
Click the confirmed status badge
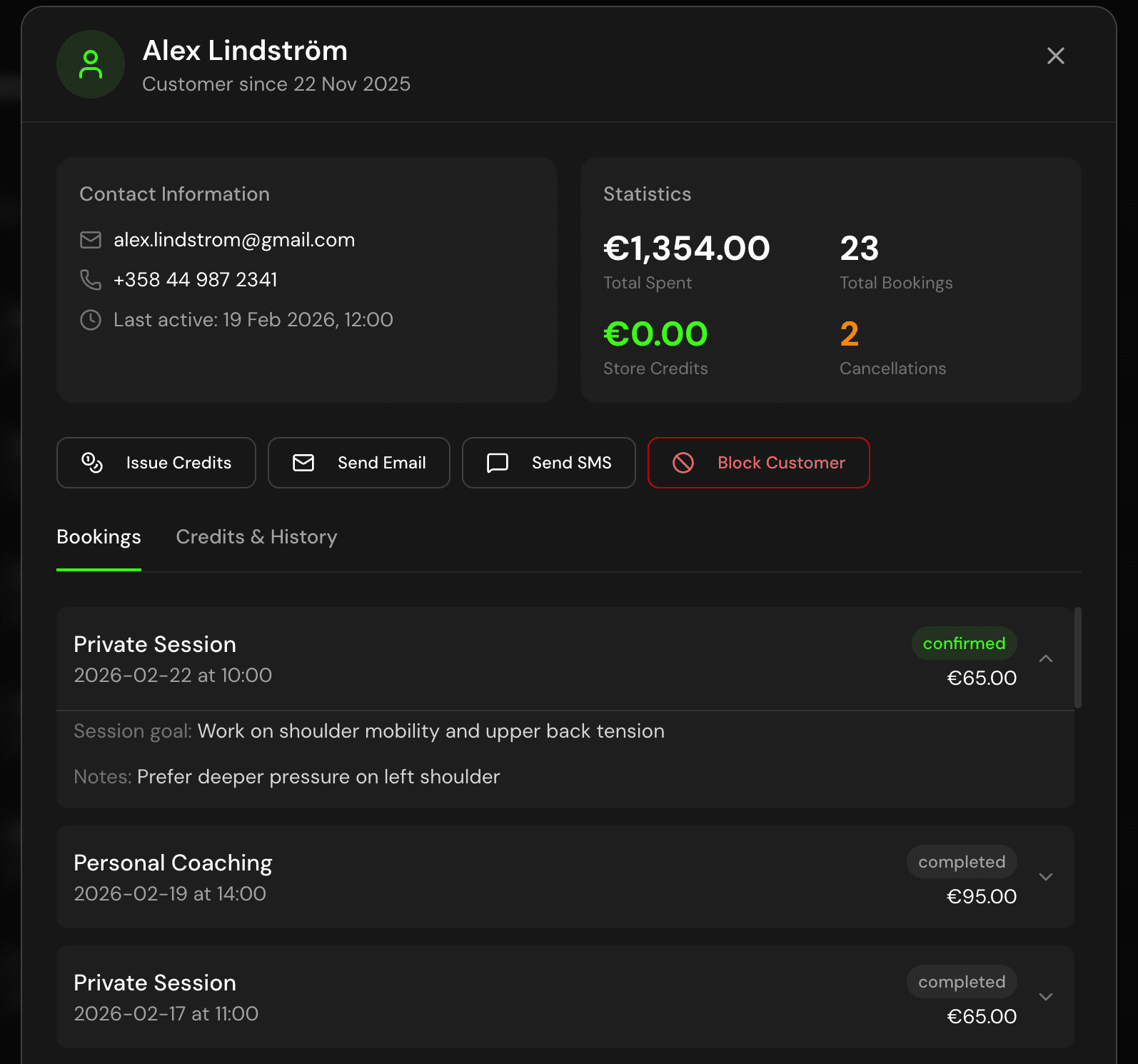click(x=964, y=643)
